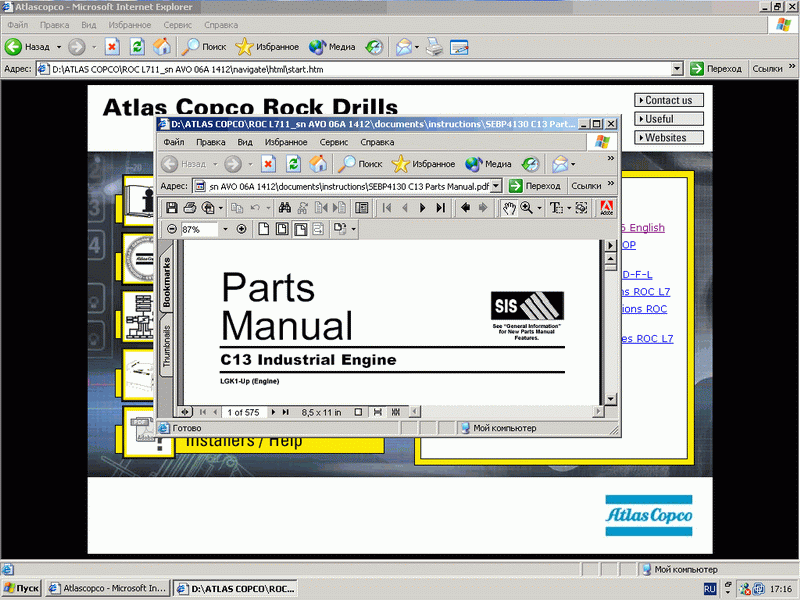
Task: Click the binoculars Find icon
Action: pyautogui.click(x=284, y=208)
